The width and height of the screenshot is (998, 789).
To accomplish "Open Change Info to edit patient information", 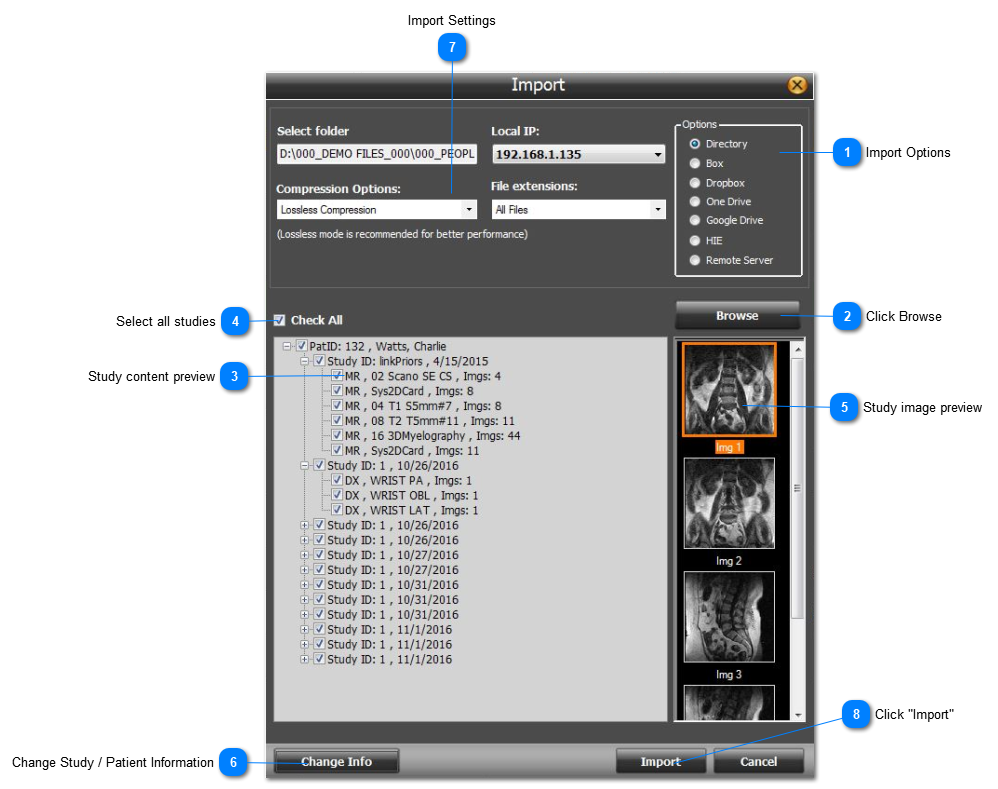I will tap(336, 761).
